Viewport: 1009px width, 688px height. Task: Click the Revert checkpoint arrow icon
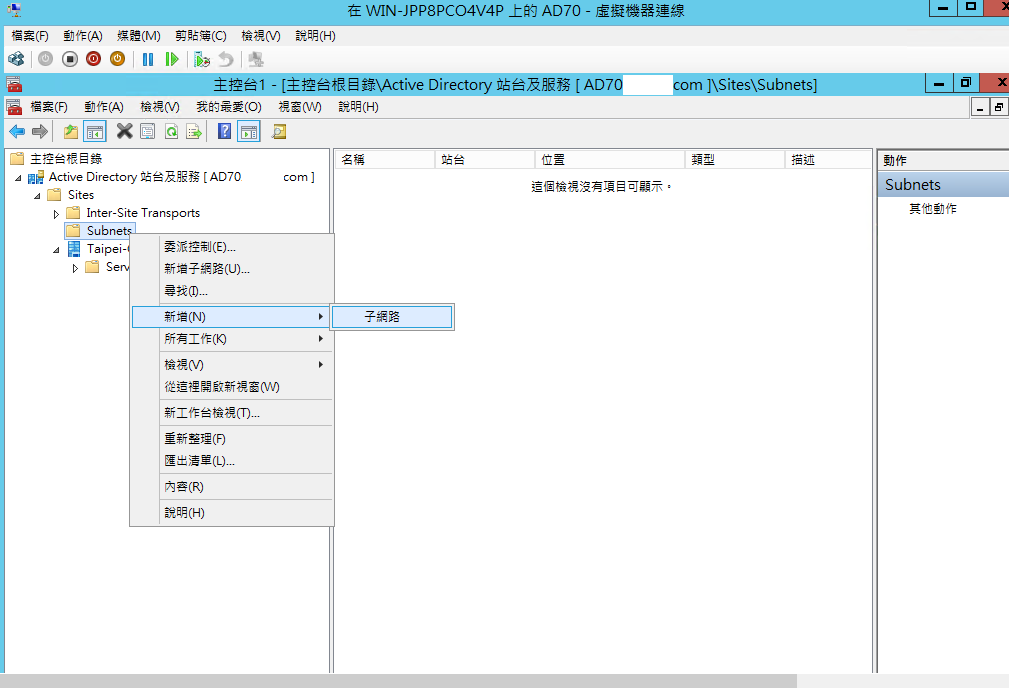point(226,59)
